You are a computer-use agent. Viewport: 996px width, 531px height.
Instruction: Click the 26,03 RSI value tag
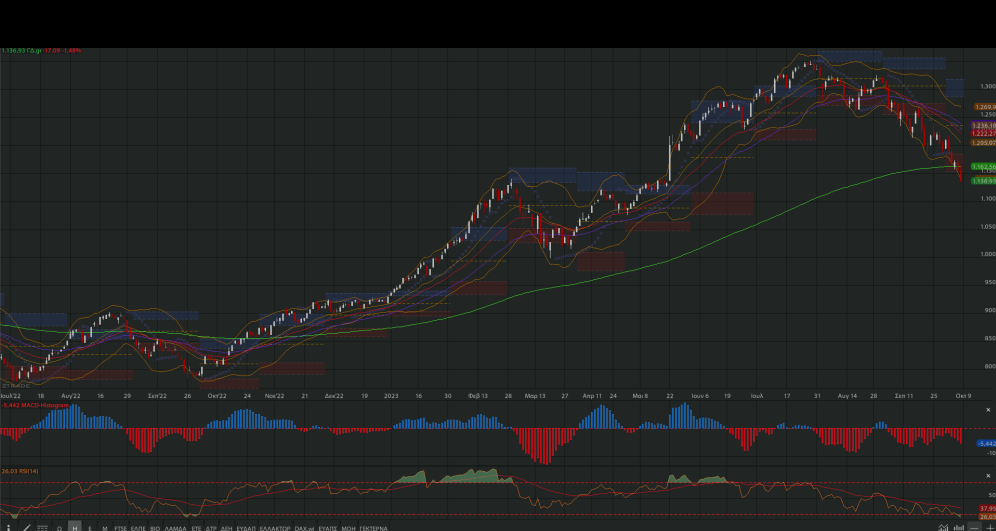pyautogui.click(x=986, y=516)
